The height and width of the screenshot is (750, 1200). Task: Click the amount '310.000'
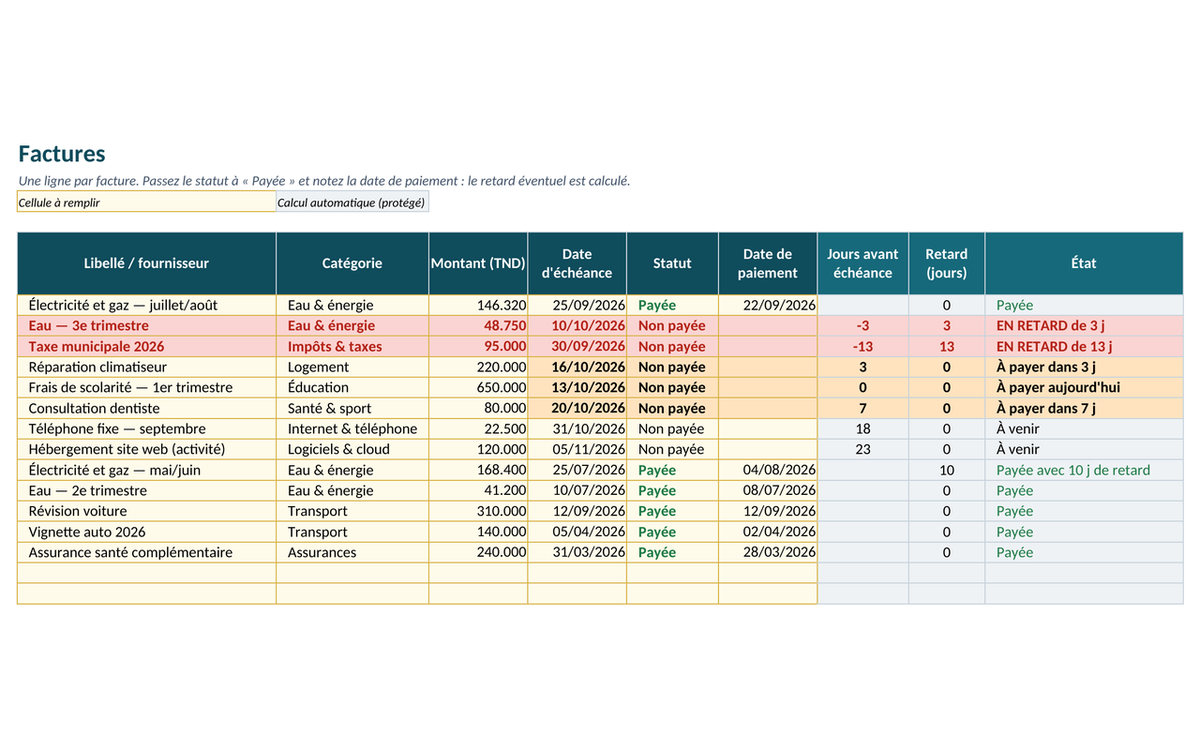(x=478, y=511)
